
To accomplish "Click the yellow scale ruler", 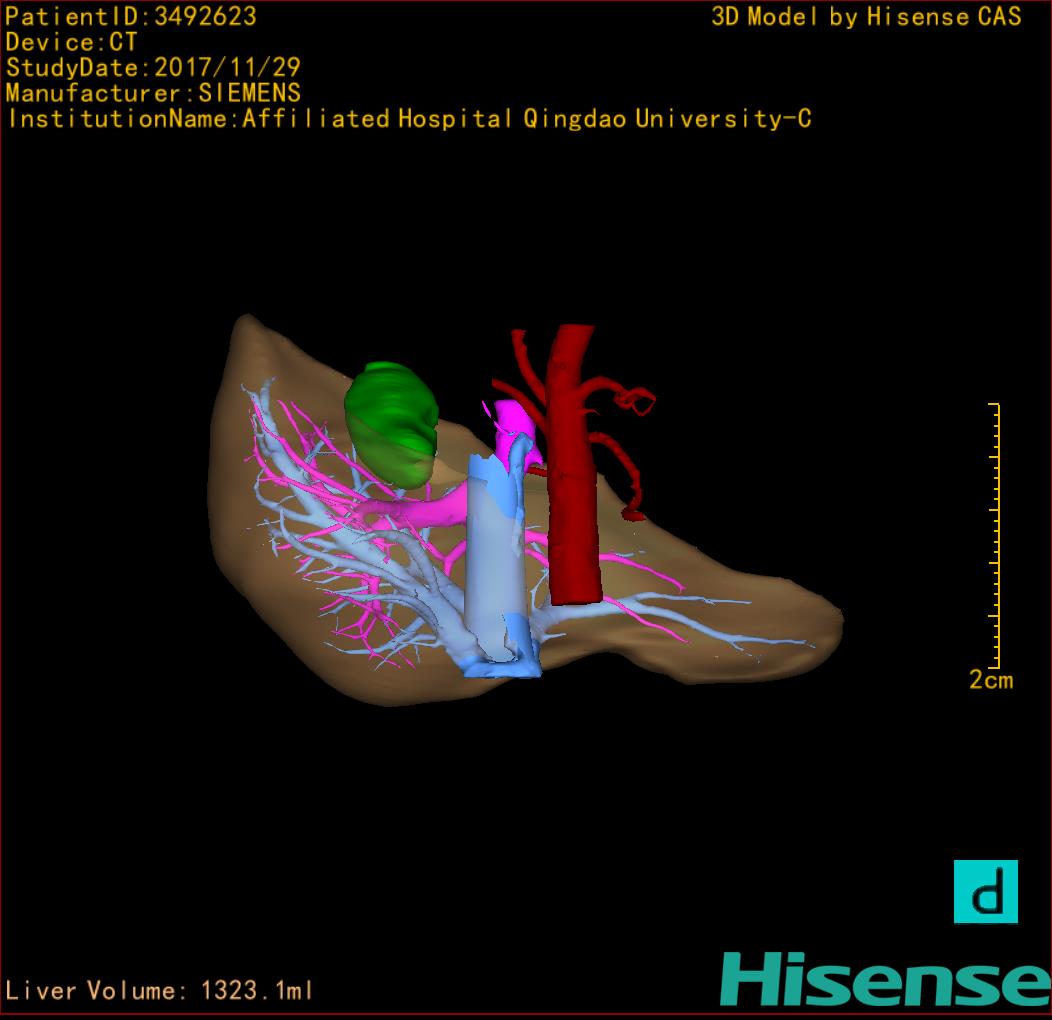I will pos(995,535).
